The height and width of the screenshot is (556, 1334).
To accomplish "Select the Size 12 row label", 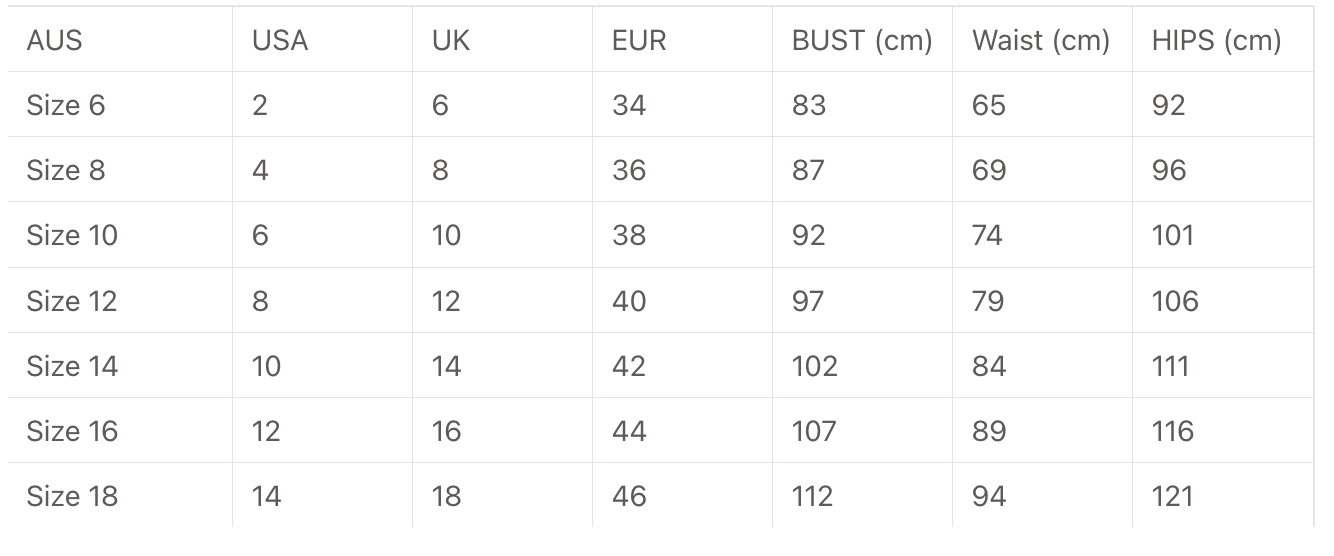I will tap(72, 301).
